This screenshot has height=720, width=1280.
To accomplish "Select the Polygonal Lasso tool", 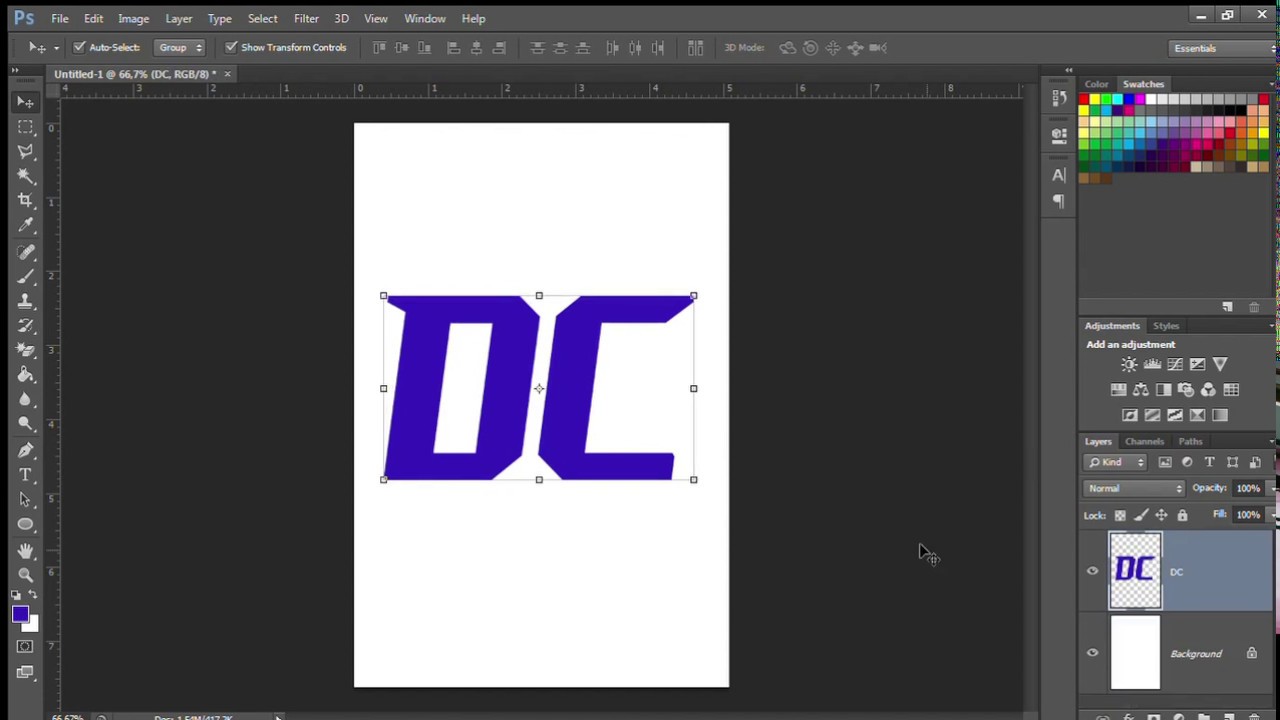I will 26,151.
